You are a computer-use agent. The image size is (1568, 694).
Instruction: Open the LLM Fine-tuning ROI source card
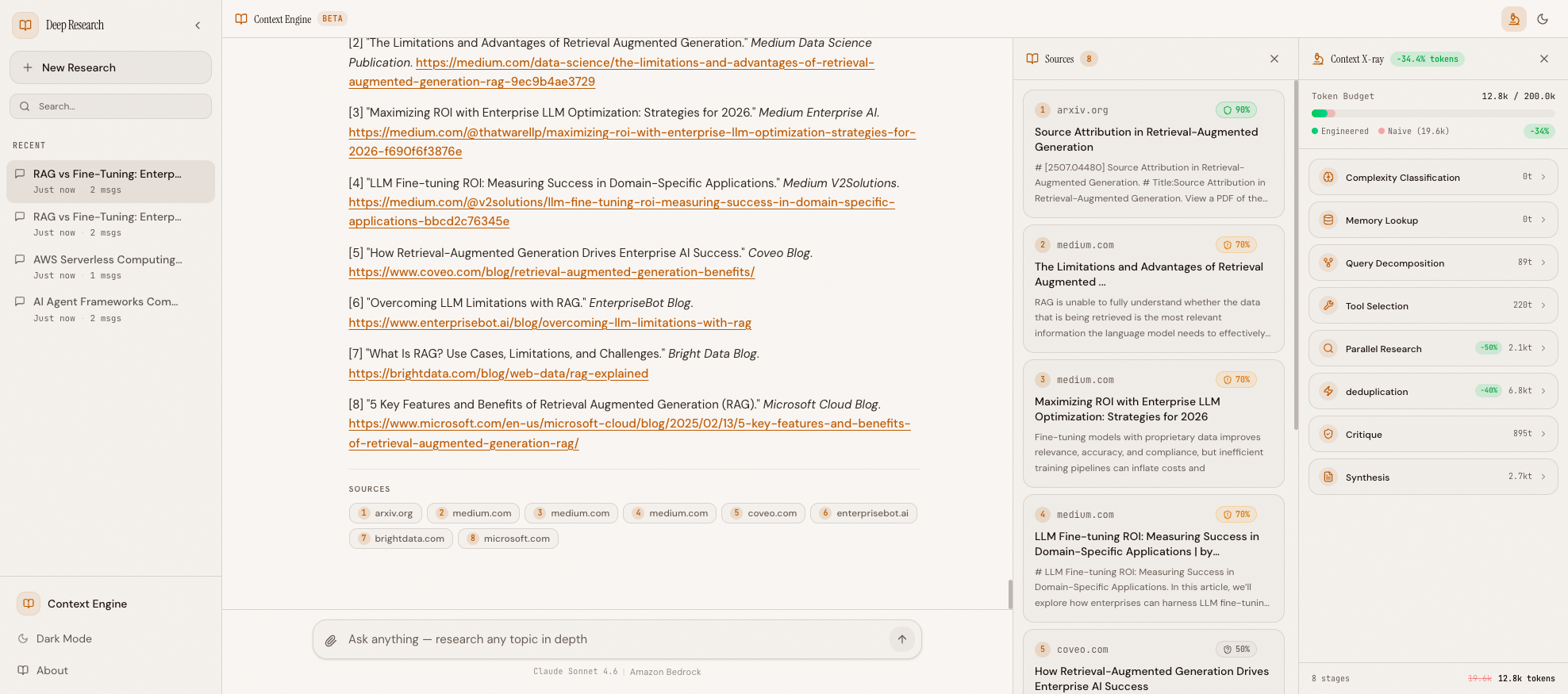pyautogui.click(x=1154, y=558)
